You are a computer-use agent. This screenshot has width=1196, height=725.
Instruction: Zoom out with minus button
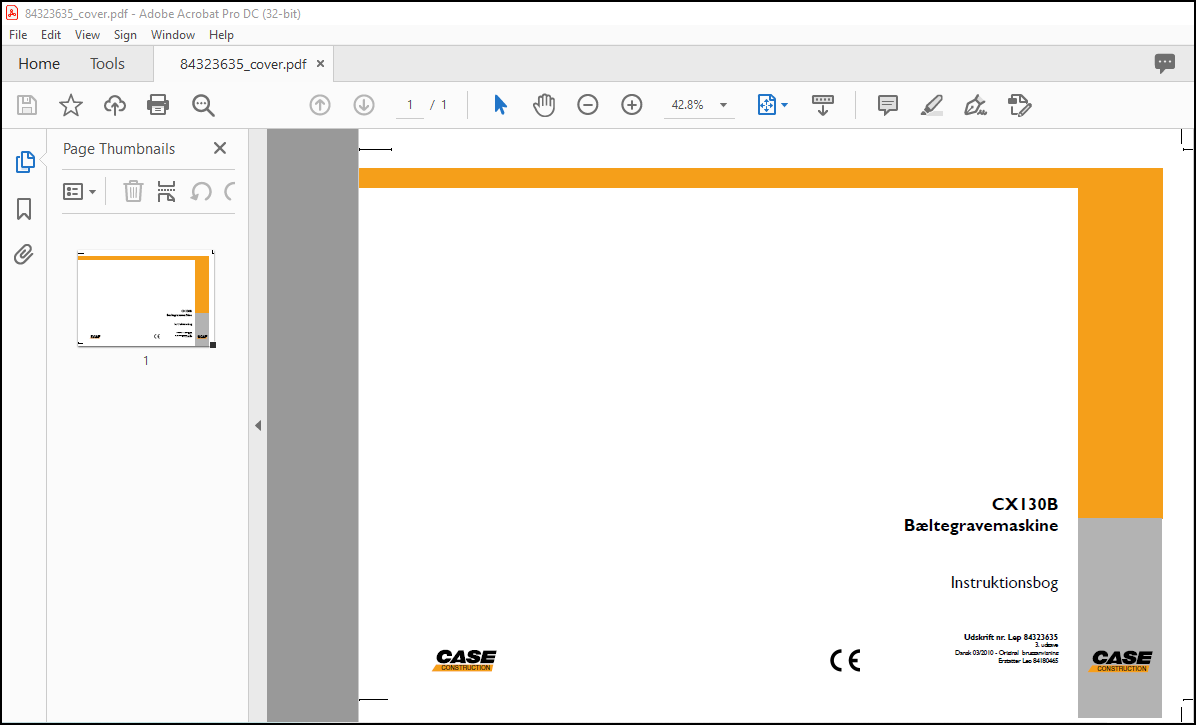point(587,105)
